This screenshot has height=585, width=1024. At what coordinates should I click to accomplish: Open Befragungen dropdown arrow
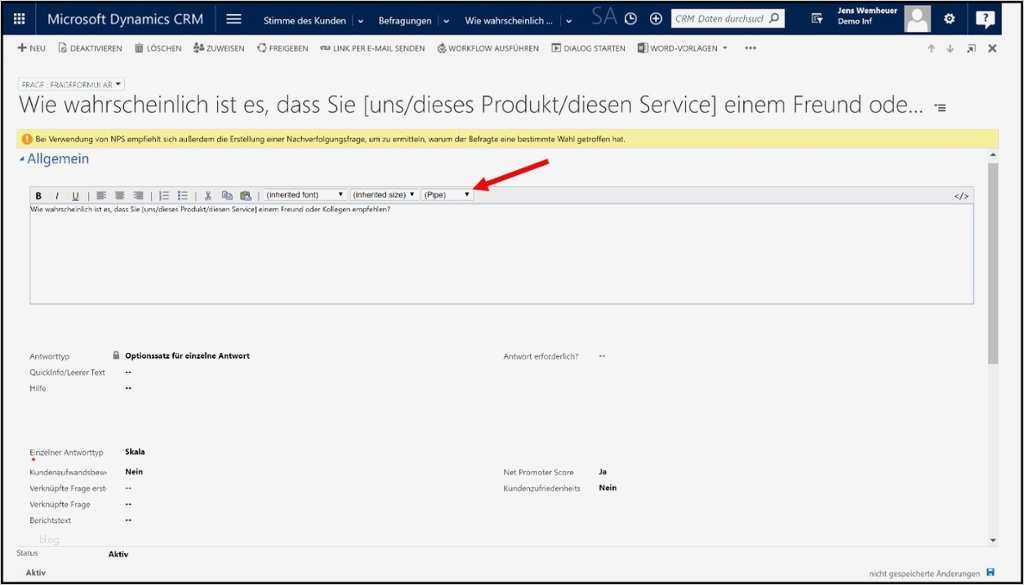pyautogui.click(x=446, y=21)
